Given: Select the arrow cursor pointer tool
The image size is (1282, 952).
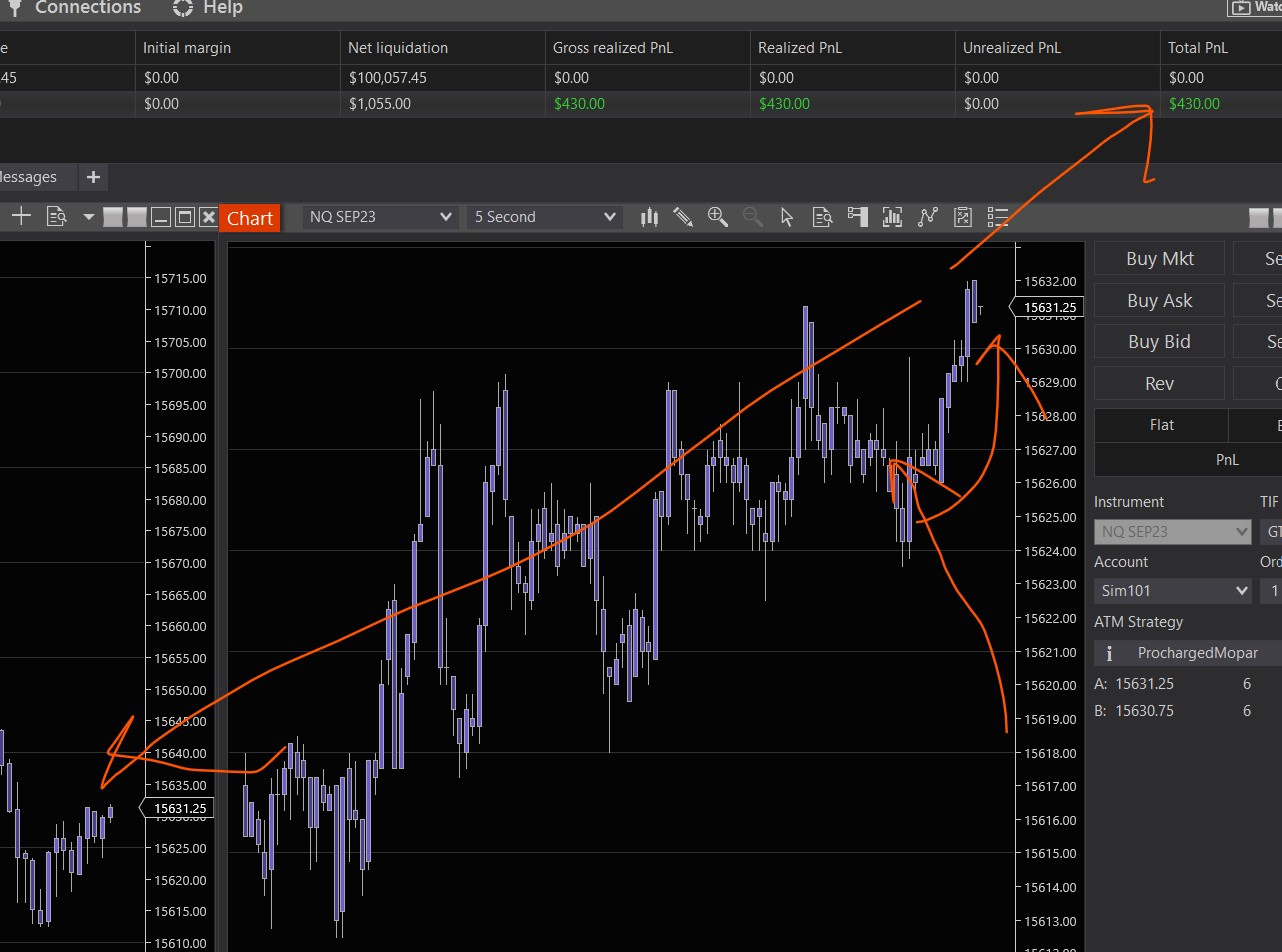Looking at the screenshot, I should (x=787, y=217).
